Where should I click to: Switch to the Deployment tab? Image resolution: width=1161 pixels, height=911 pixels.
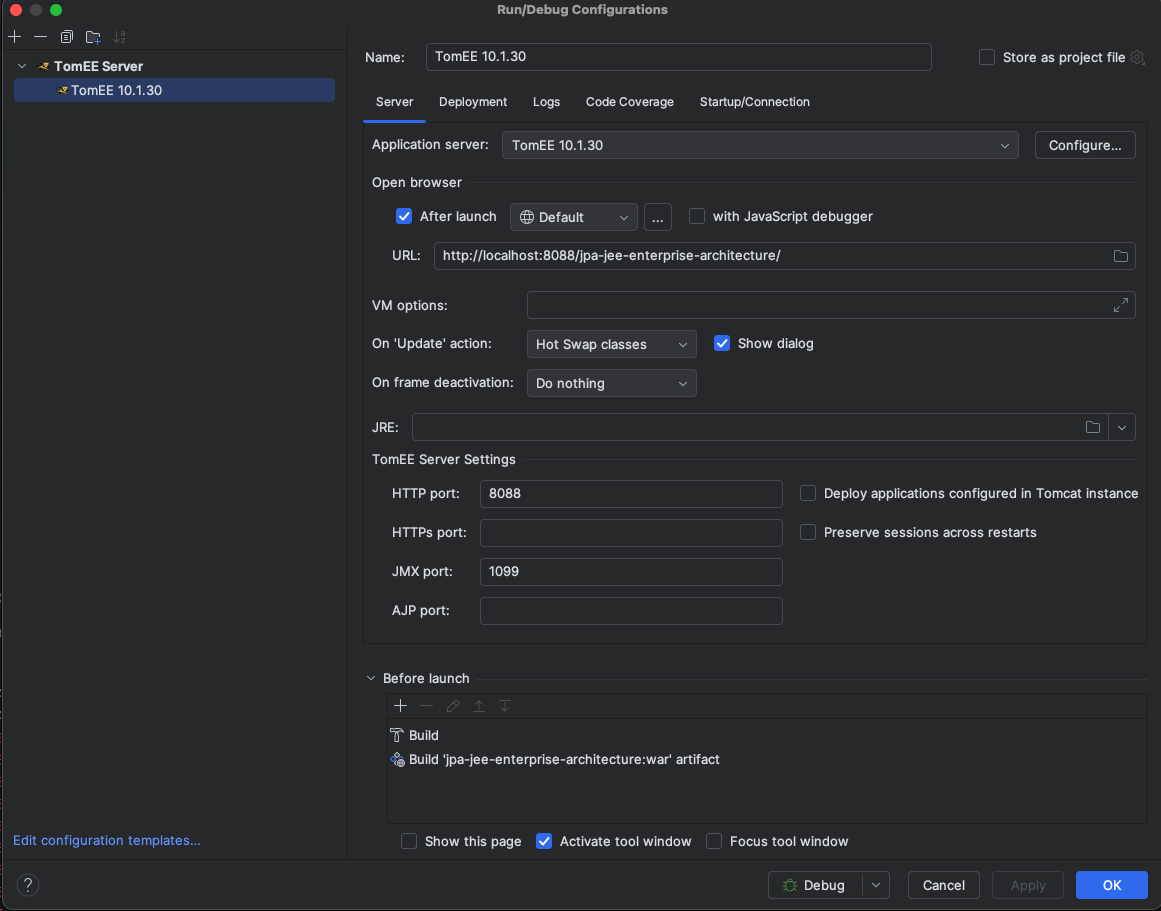click(473, 102)
